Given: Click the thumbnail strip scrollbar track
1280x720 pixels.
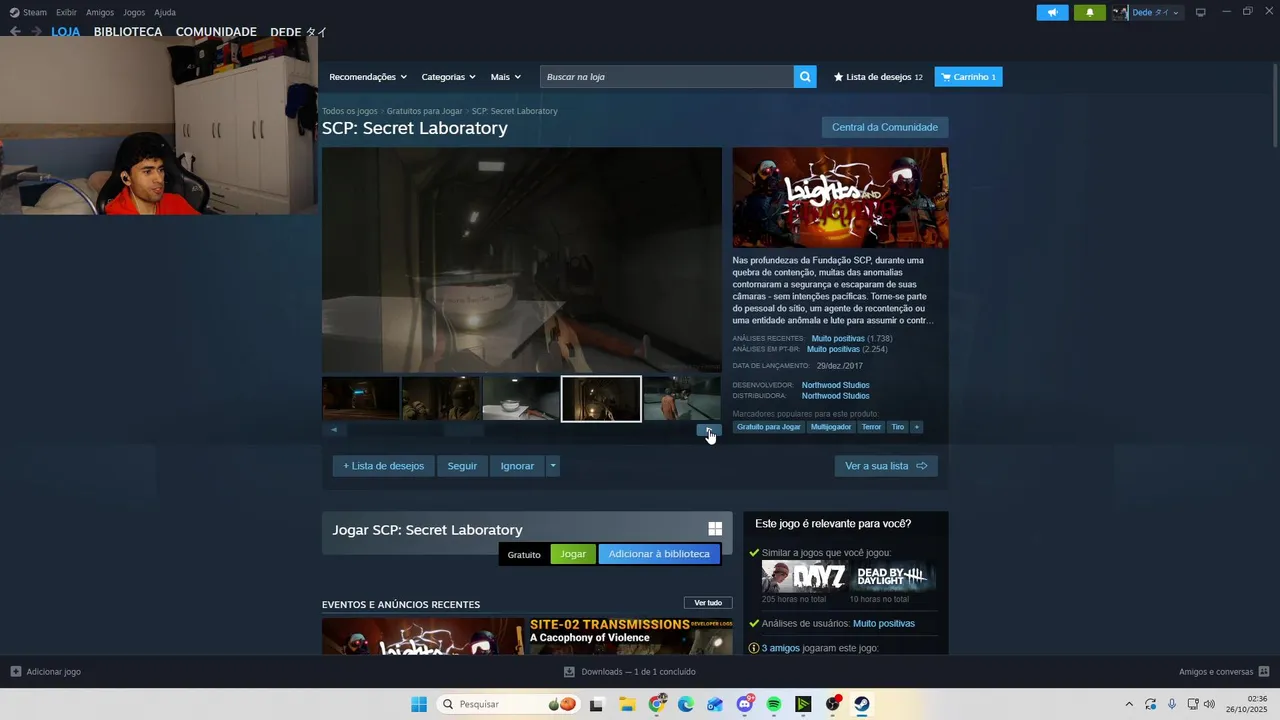Looking at the screenshot, I should tap(521, 430).
